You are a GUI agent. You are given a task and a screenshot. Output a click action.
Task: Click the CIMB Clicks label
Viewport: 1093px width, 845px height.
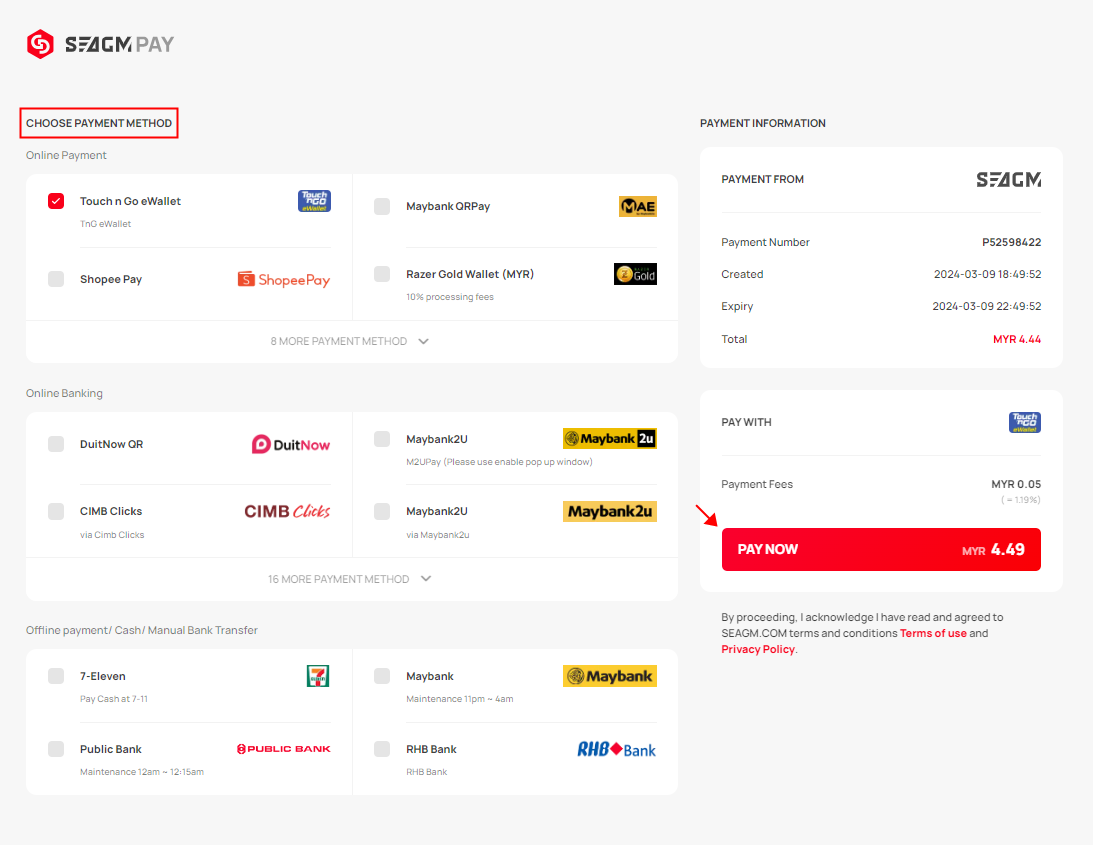[x=111, y=511]
